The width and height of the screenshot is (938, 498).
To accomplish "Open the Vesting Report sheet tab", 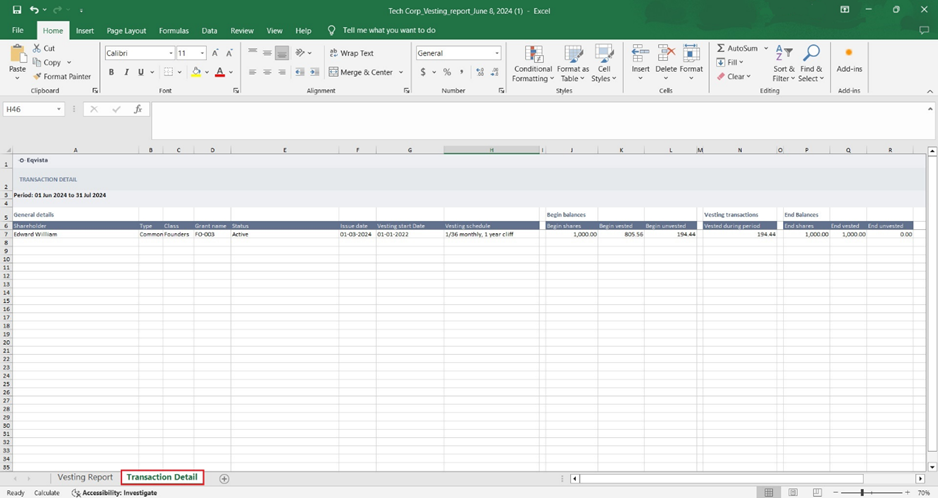I will coord(85,477).
